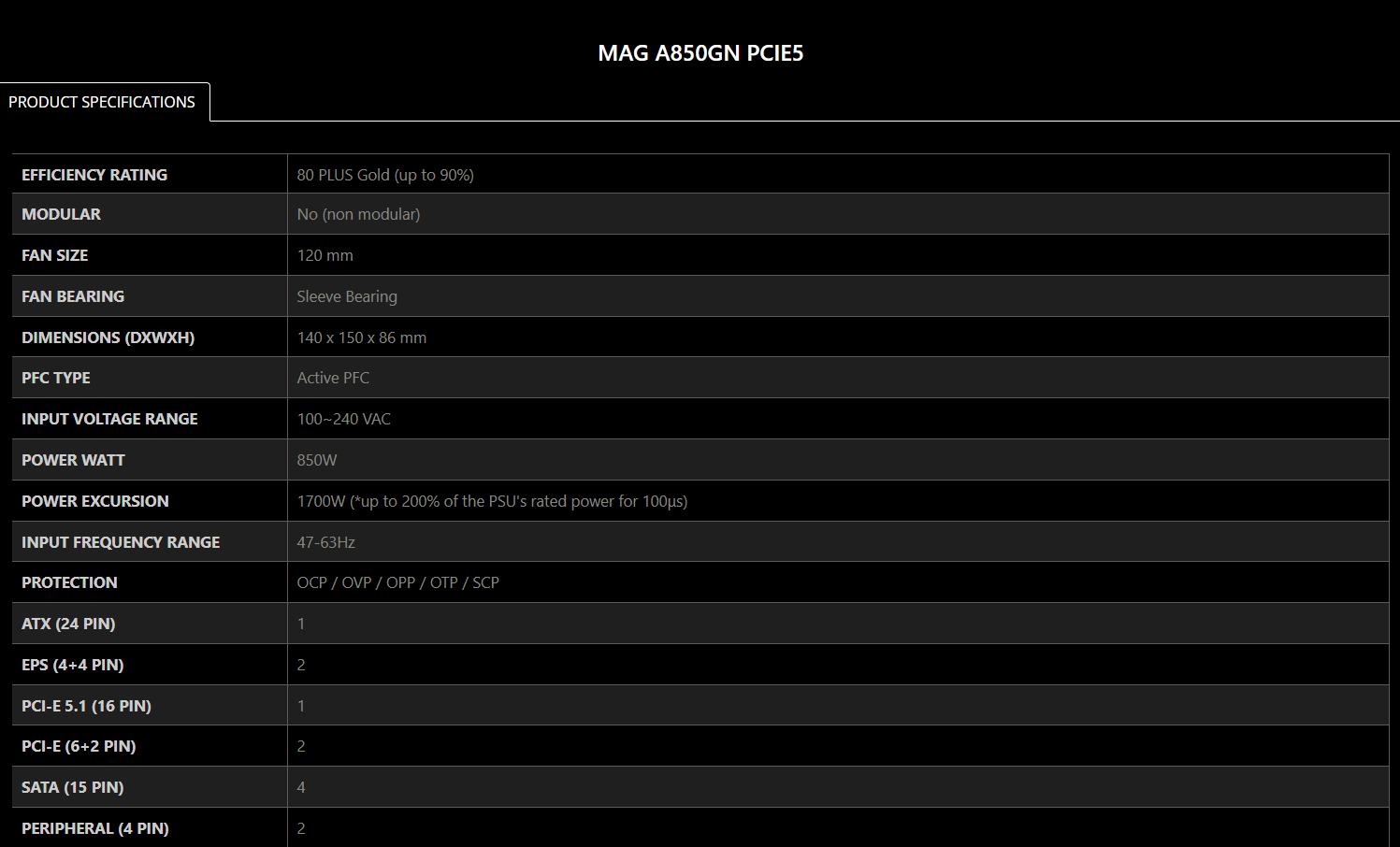Image resolution: width=1400 pixels, height=847 pixels.
Task: Select the SATA (15 PIN) label
Action: coord(72,787)
